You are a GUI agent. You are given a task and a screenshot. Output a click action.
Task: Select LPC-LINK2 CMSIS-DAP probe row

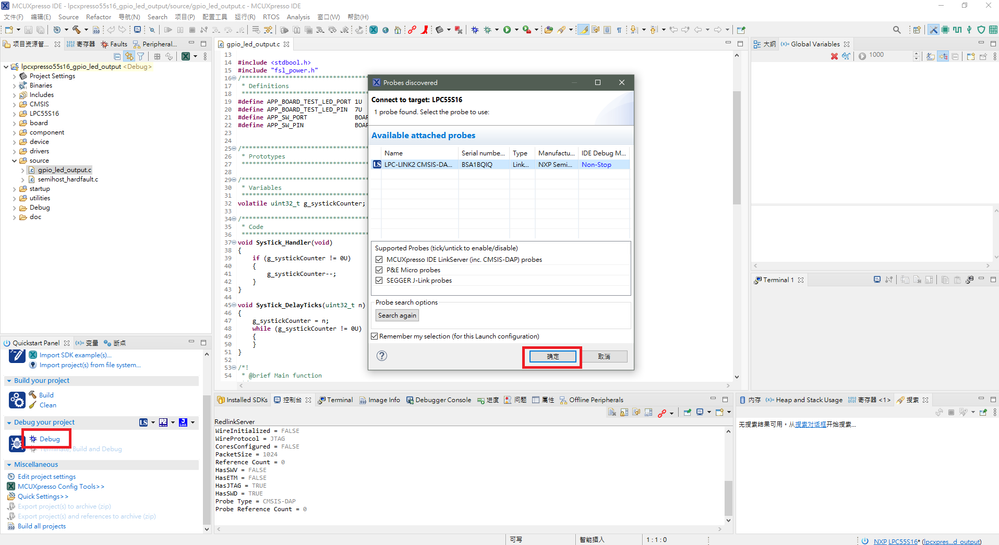click(500, 164)
